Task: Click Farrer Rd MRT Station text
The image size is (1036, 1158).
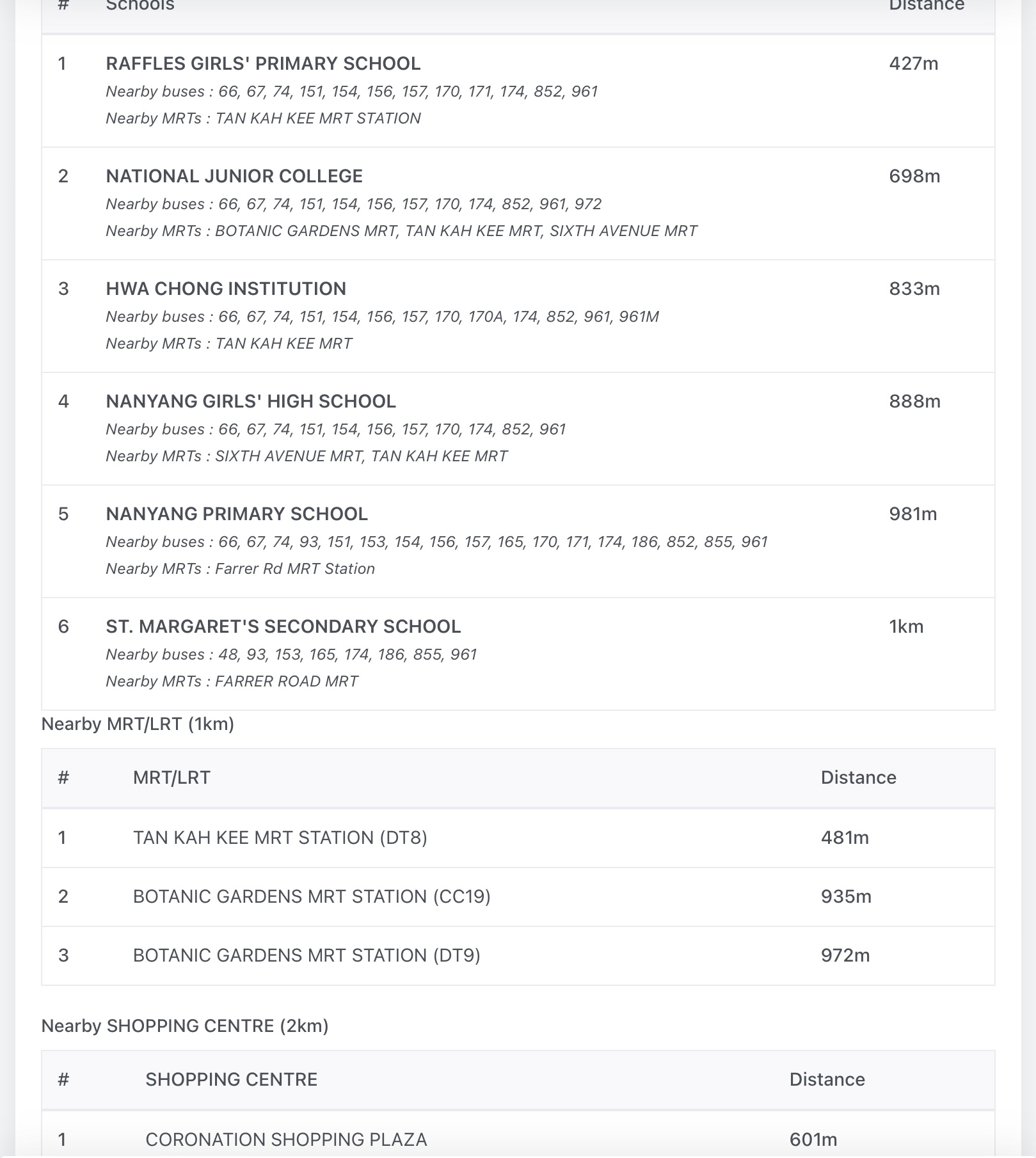Action: 295,569
